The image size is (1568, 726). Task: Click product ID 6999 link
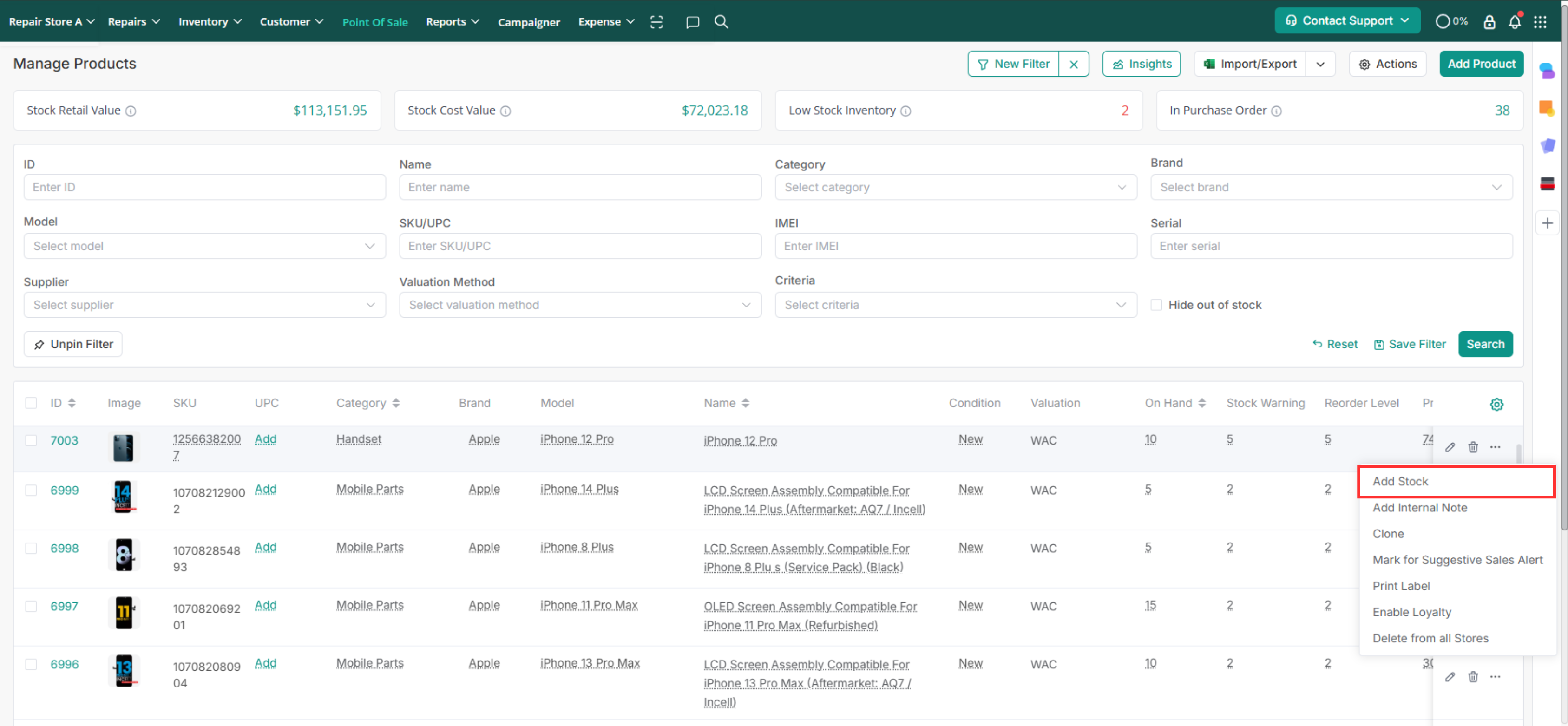tap(65, 491)
